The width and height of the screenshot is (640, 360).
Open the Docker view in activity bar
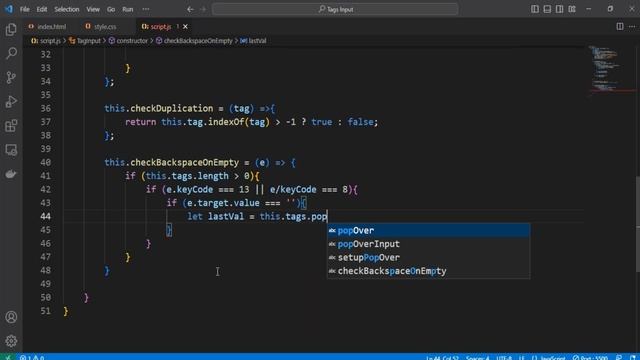[11, 174]
